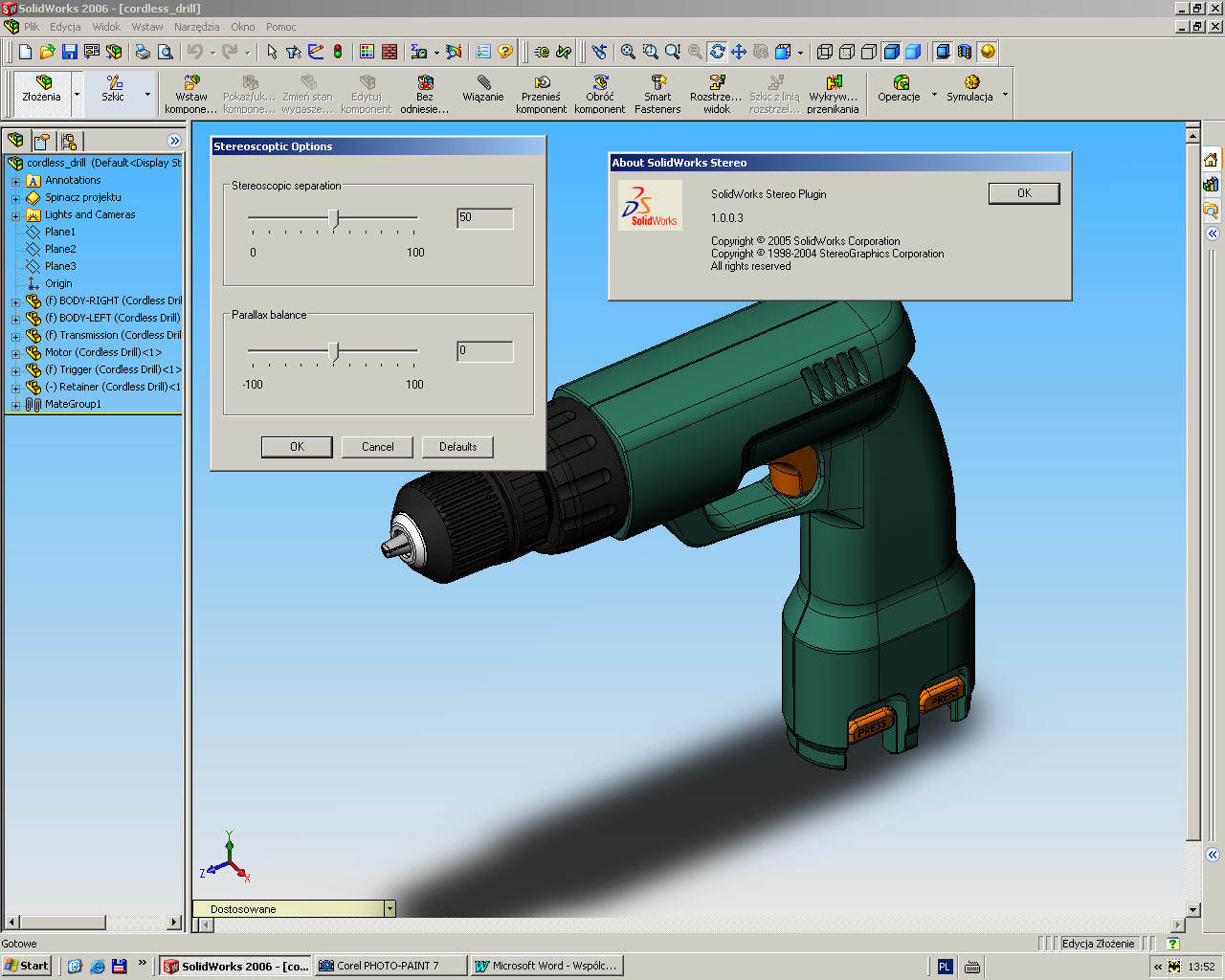Viewport: 1225px width, 980px height.
Task: Open a file using the folder icon
Action: (x=47, y=52)
